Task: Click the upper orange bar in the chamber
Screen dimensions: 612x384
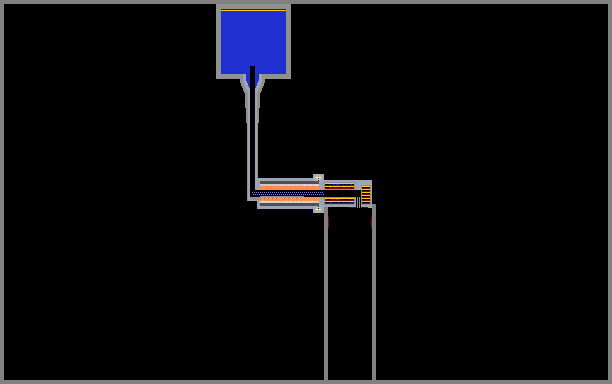Action: click(x=289, y=188)
